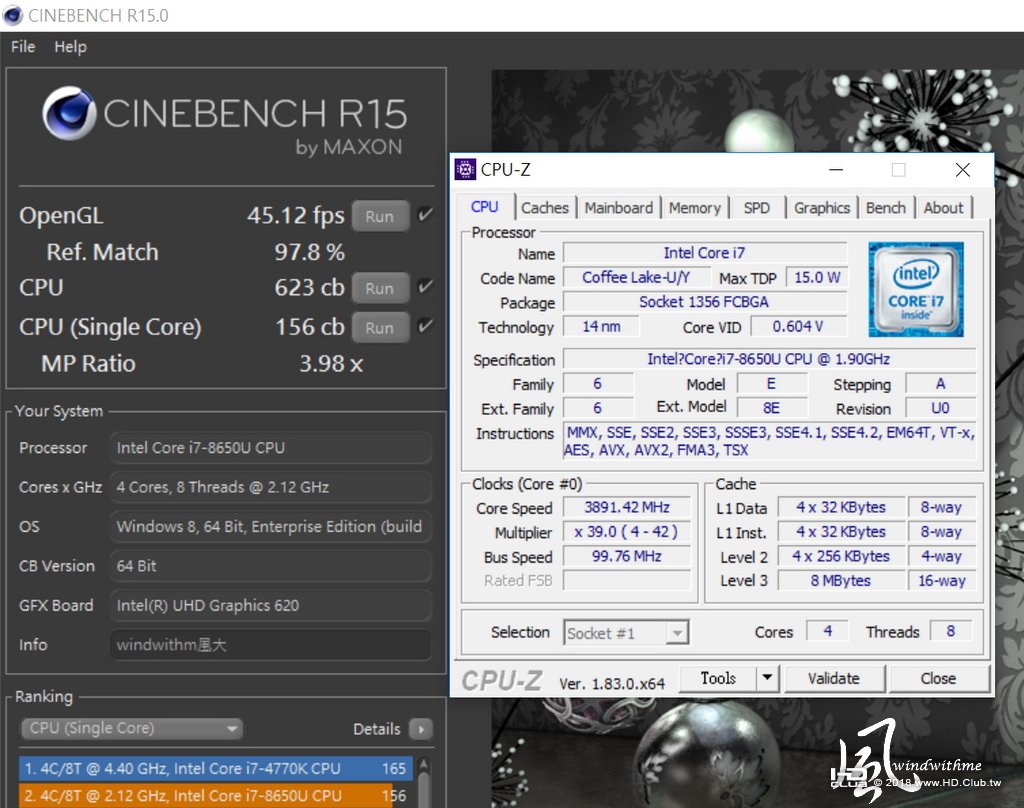Click the Intel Core i7 badge logo
1024x808 pixels.
click(x=916, y=289)
